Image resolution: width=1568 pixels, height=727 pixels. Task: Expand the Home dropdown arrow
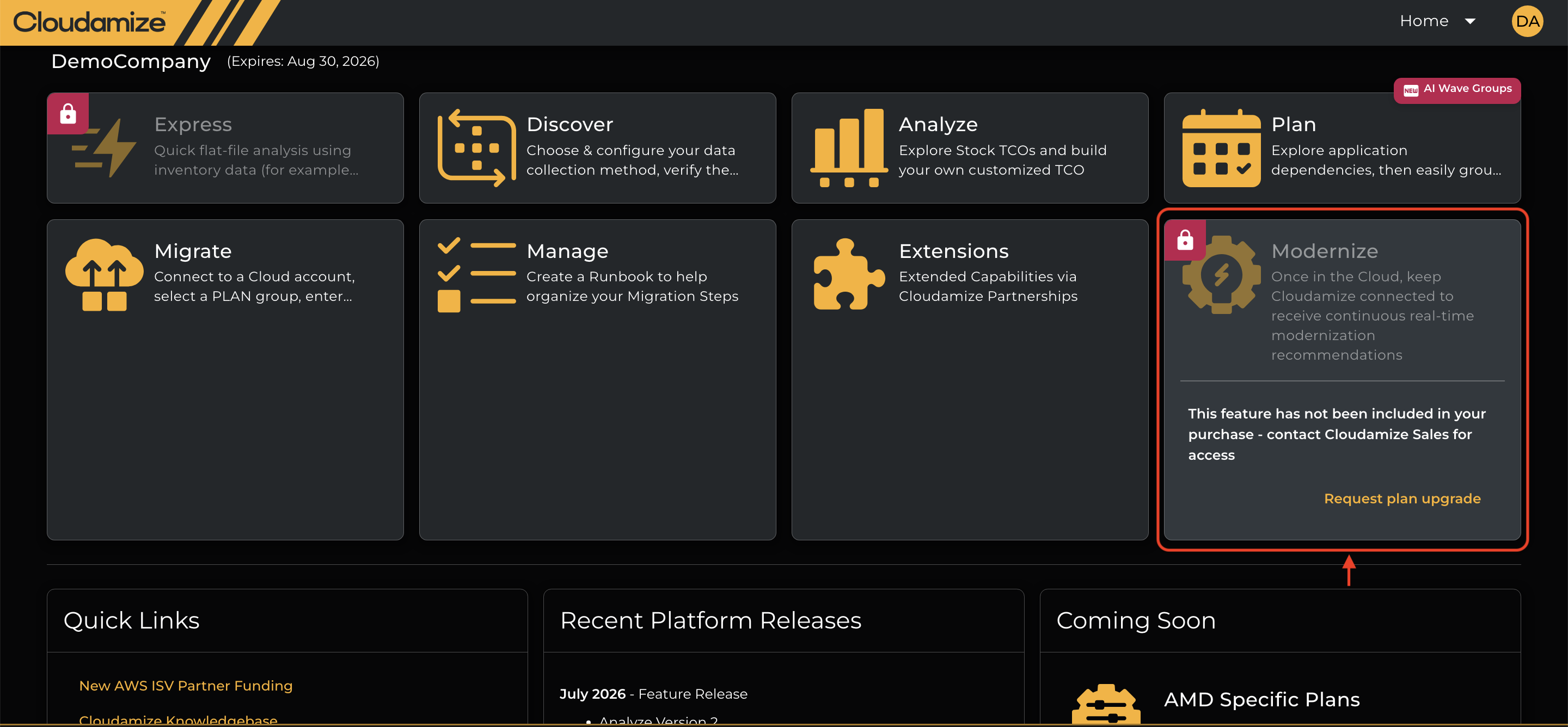[1470, 21]
